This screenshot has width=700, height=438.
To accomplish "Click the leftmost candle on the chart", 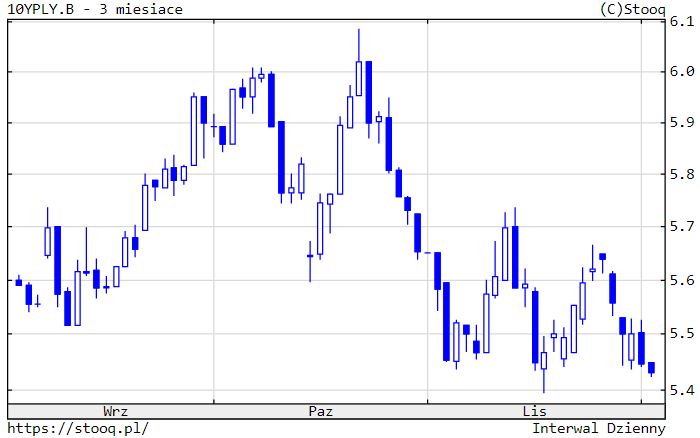I will pyautogui.click(x=18, y=282).
